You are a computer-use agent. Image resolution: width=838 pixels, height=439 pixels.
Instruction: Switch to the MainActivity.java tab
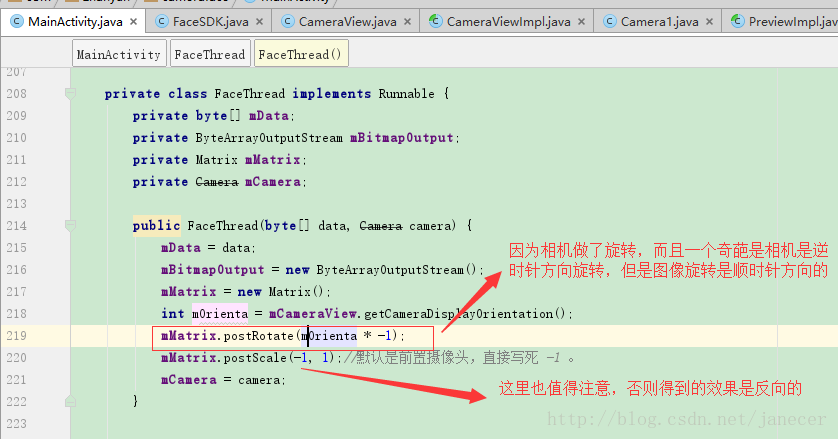(74, 22)
